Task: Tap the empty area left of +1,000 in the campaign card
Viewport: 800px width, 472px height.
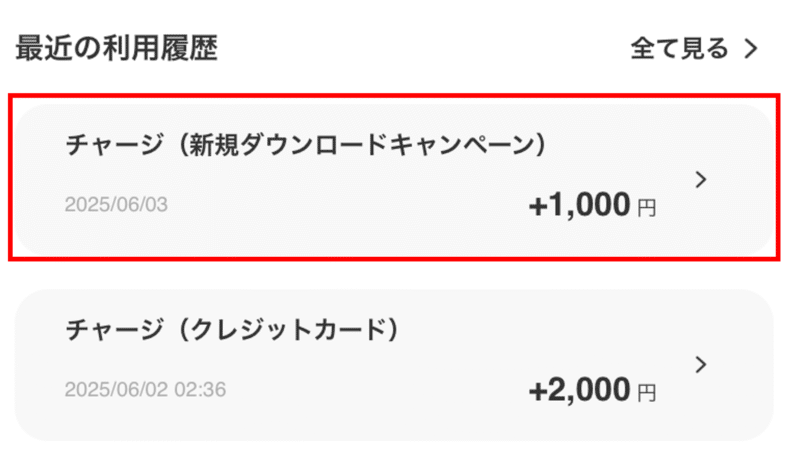Action: [350, 206]
